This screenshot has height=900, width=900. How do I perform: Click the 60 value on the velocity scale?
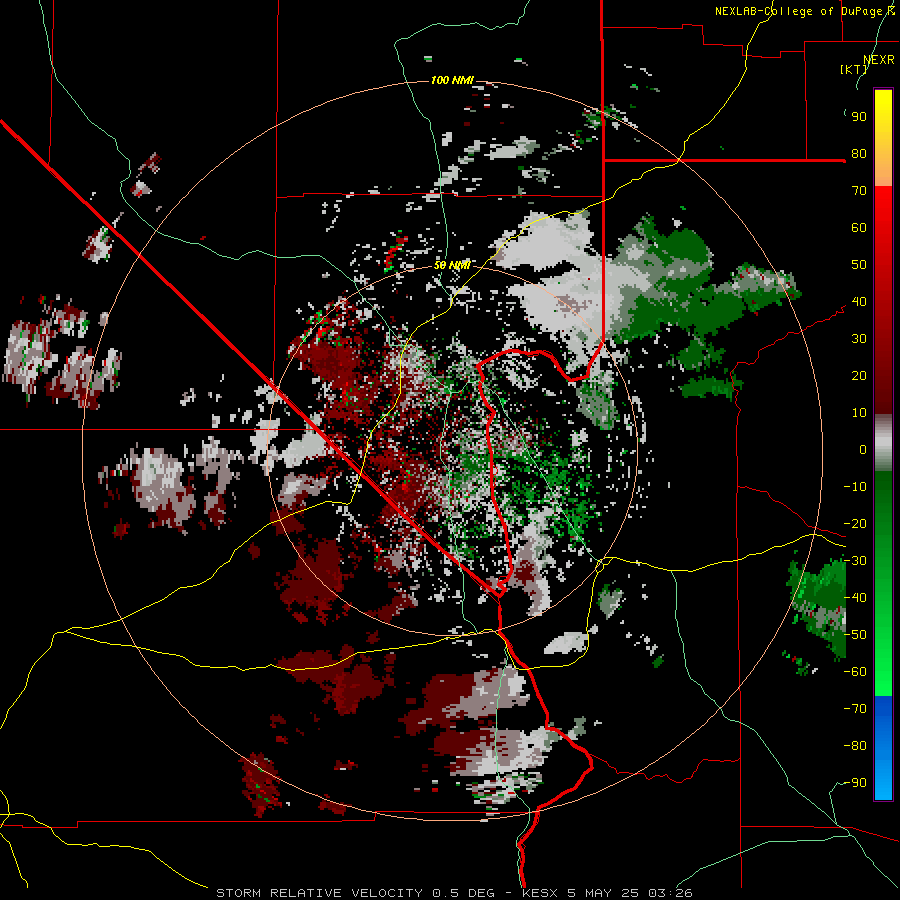pyautogui.click(x=859, y=228)
